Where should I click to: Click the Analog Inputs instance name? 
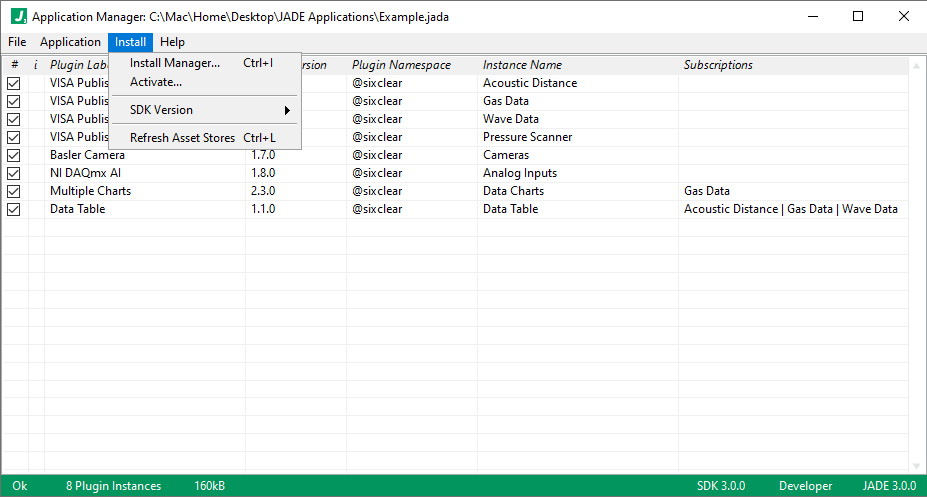coord(520,173)
